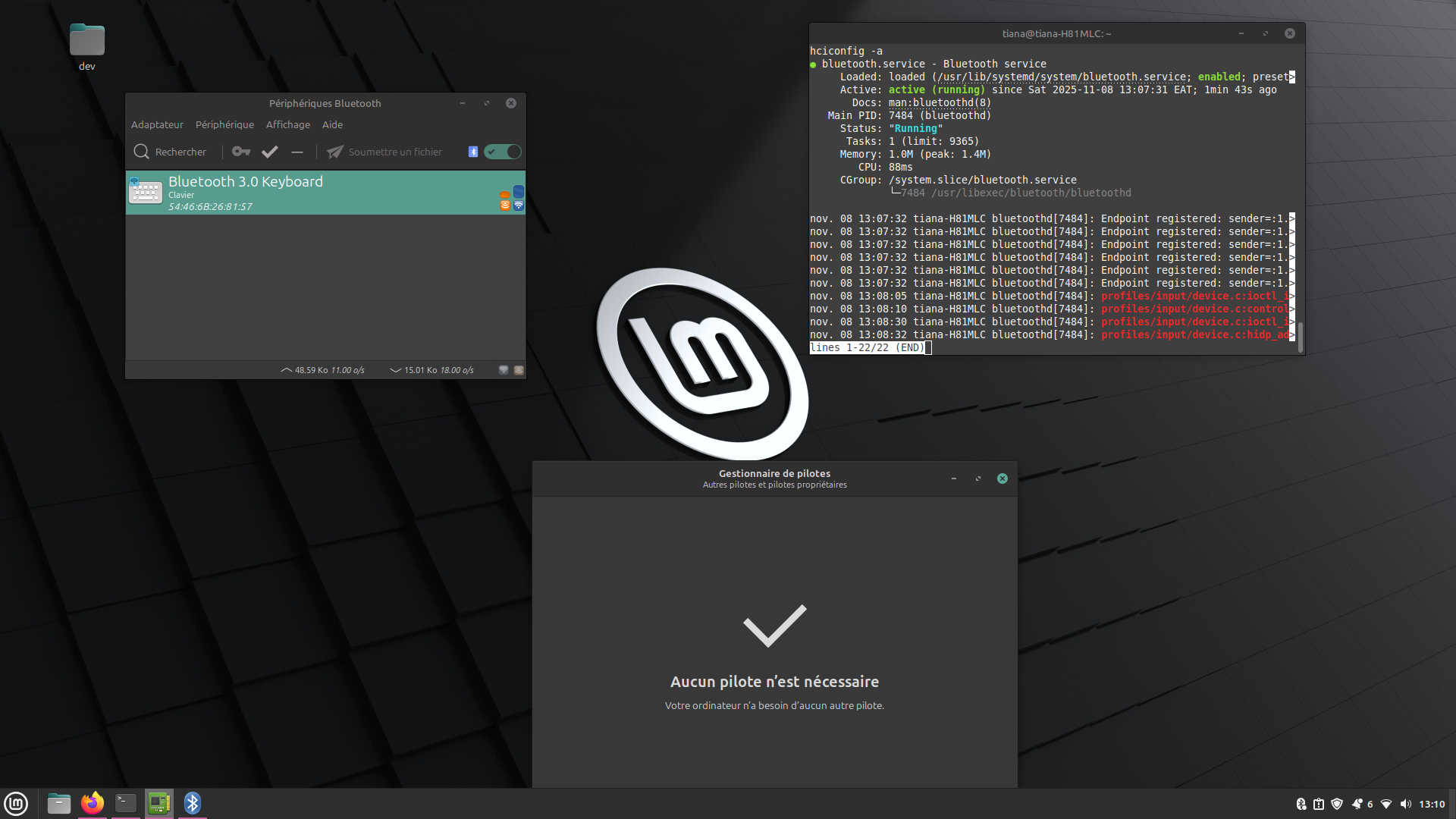Minimize the terminal window

click(1241, 33)
